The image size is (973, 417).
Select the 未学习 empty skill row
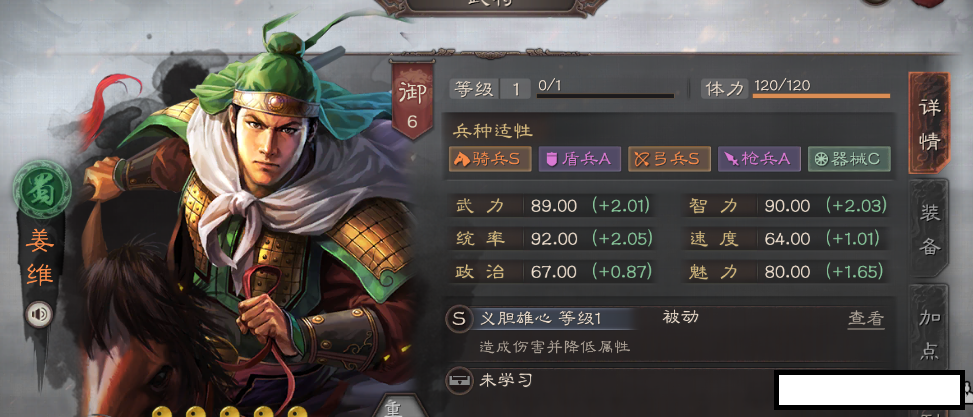point(609,380)
